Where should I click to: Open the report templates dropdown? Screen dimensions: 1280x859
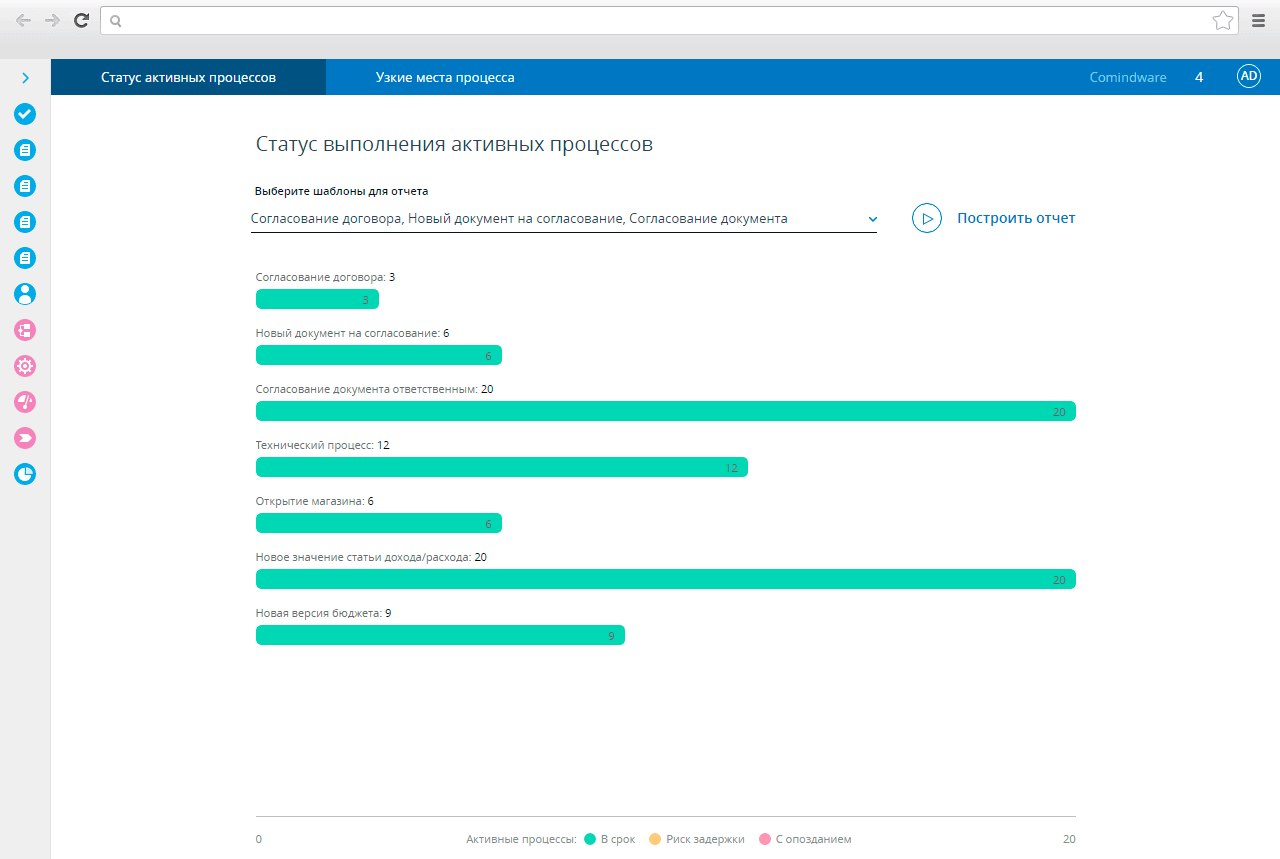tap(564, 219)
